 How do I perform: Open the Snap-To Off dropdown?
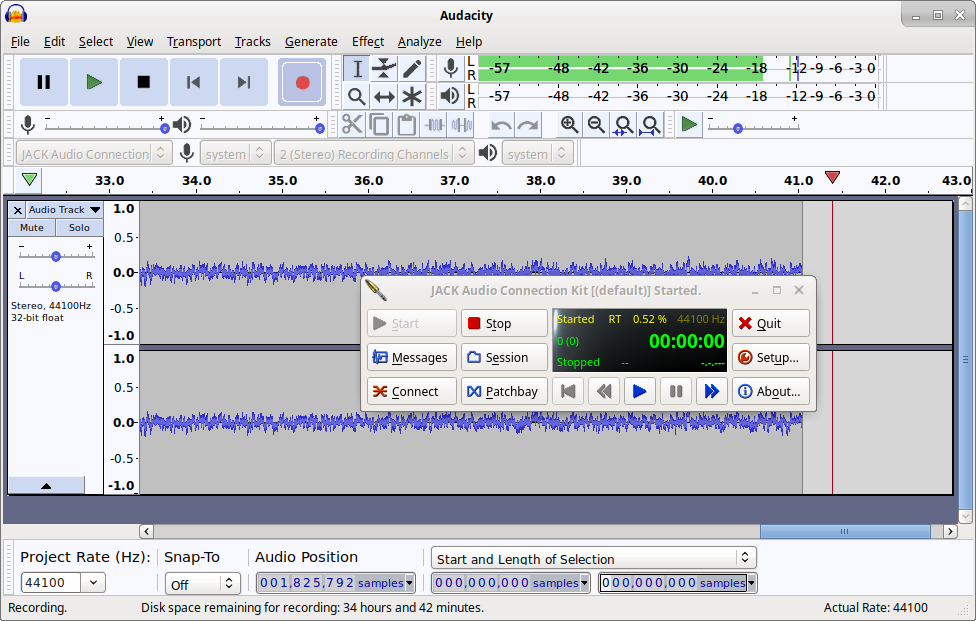pyautogui.click(x=202, y=584)
